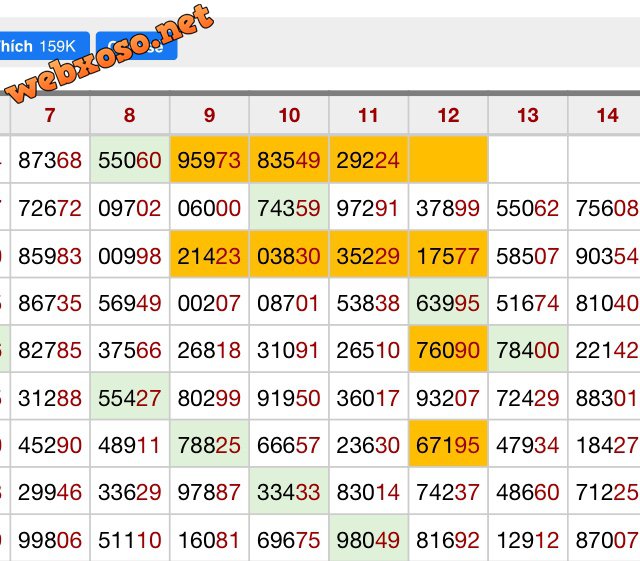Select column header 7

point(50,115)
